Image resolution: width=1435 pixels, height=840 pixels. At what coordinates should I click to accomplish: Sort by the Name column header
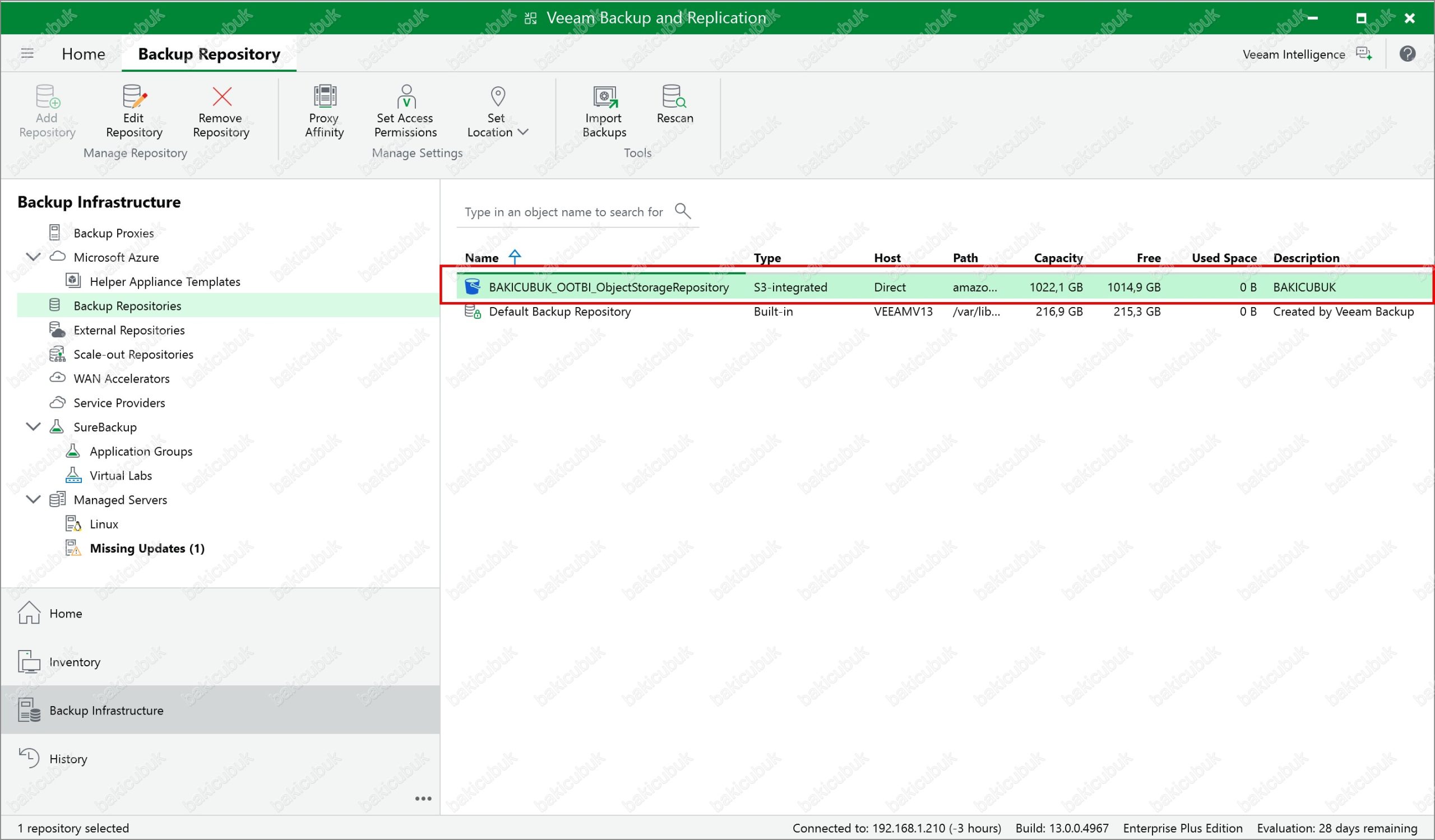tap(482, 258)
